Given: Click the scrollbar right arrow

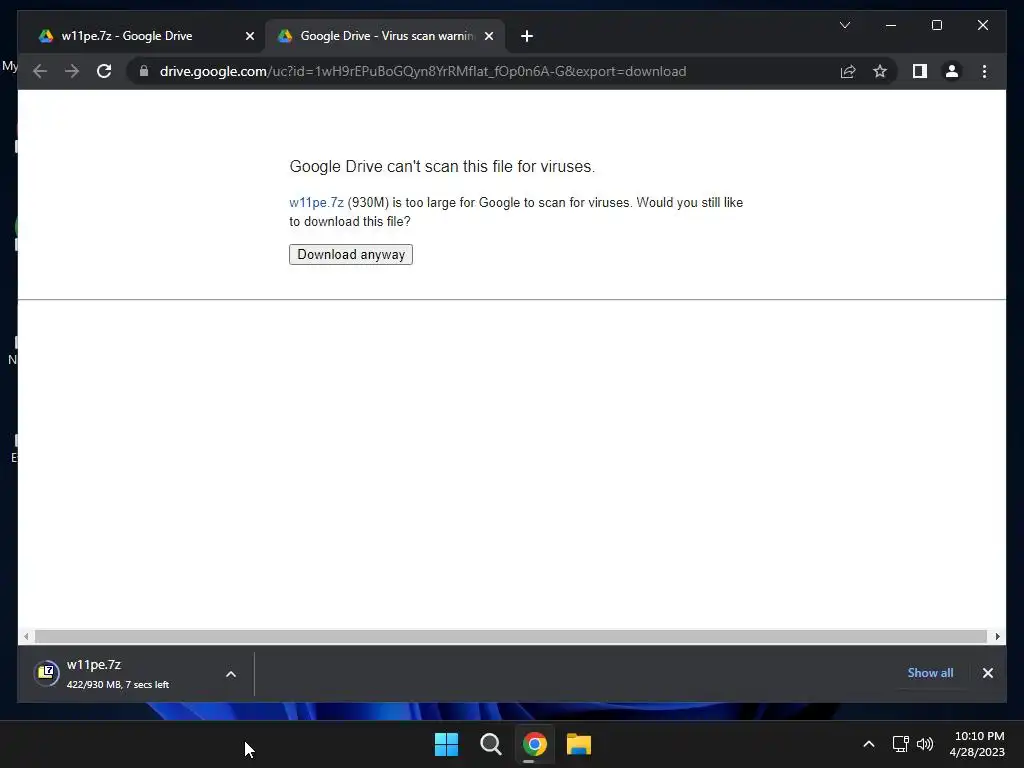Looking at the screenshot, I should coord(997,636).
